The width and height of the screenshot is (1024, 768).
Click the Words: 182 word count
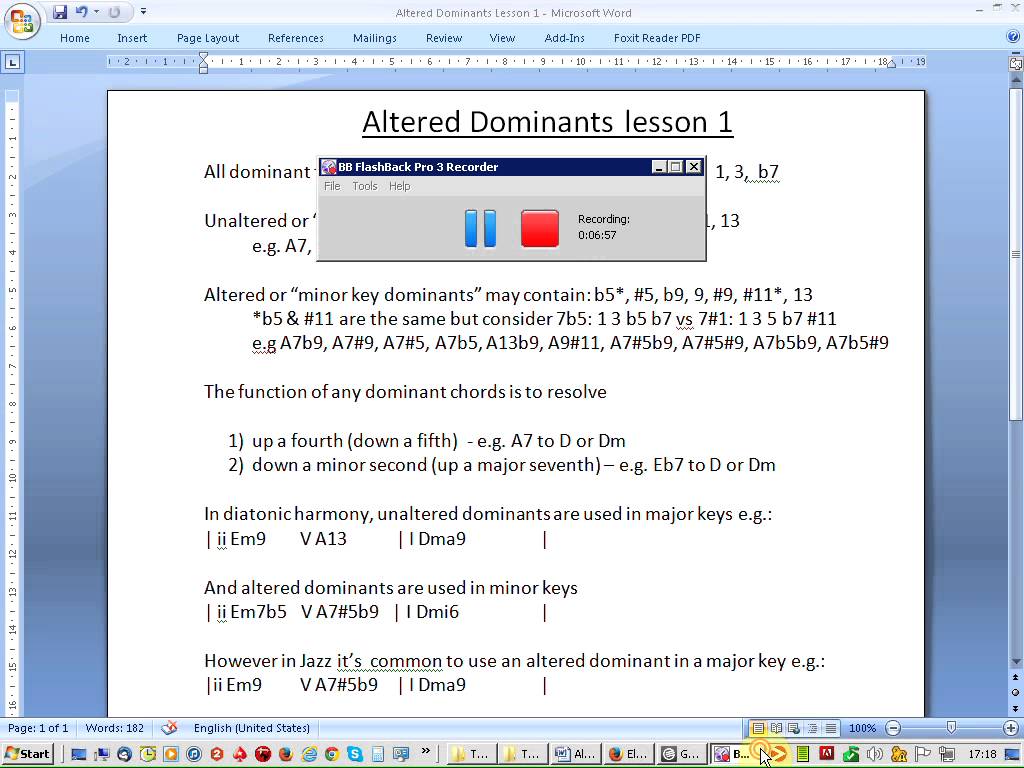click(114, 728)
